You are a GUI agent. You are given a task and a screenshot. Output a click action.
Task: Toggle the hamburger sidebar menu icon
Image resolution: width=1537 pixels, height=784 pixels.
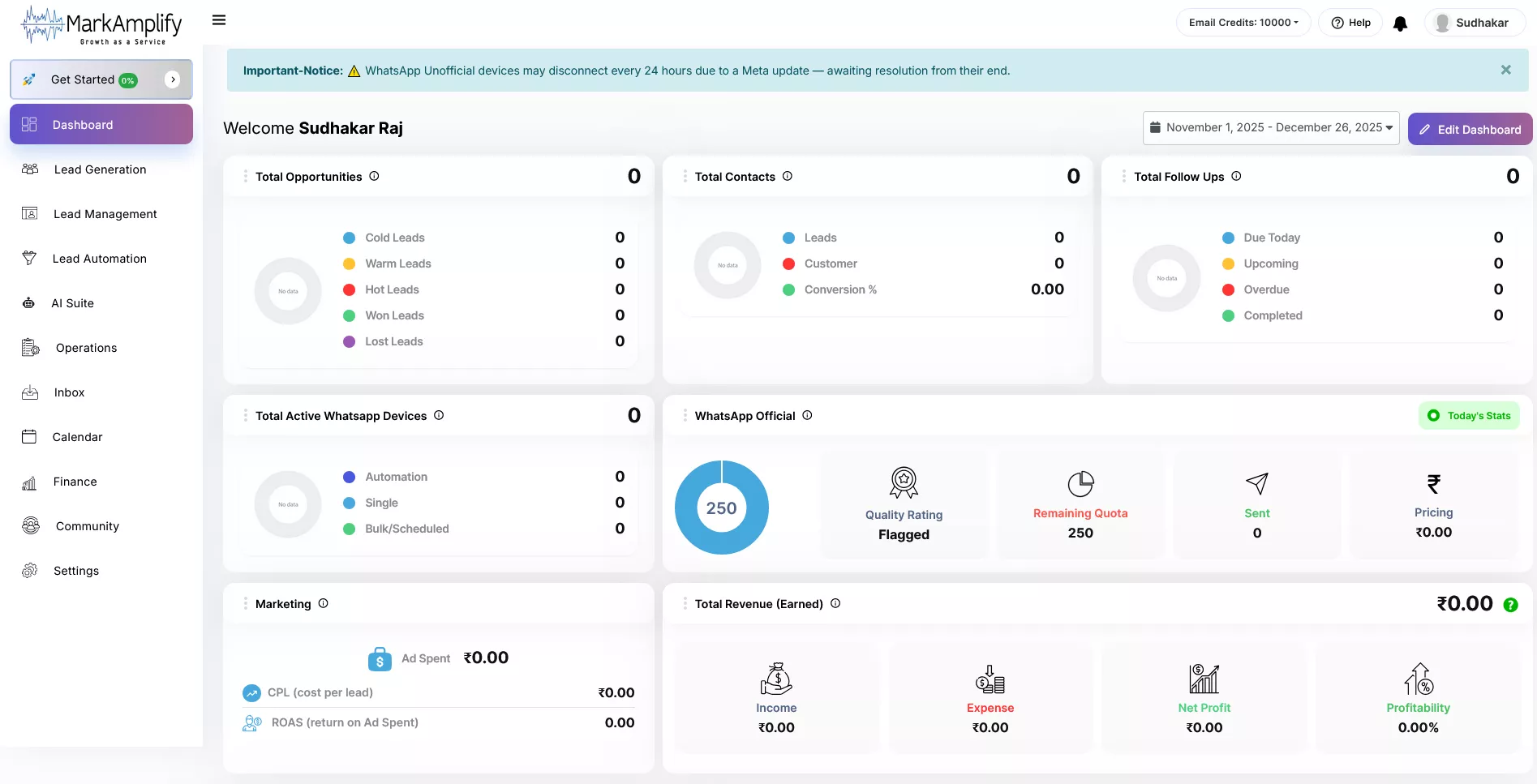tap(219, 20)
